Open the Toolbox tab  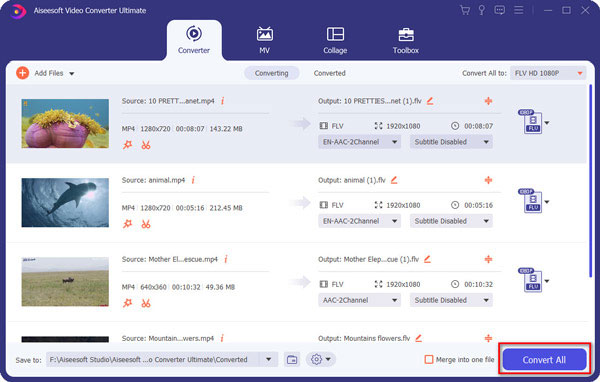pyautogui.click(x=406, y=40)
